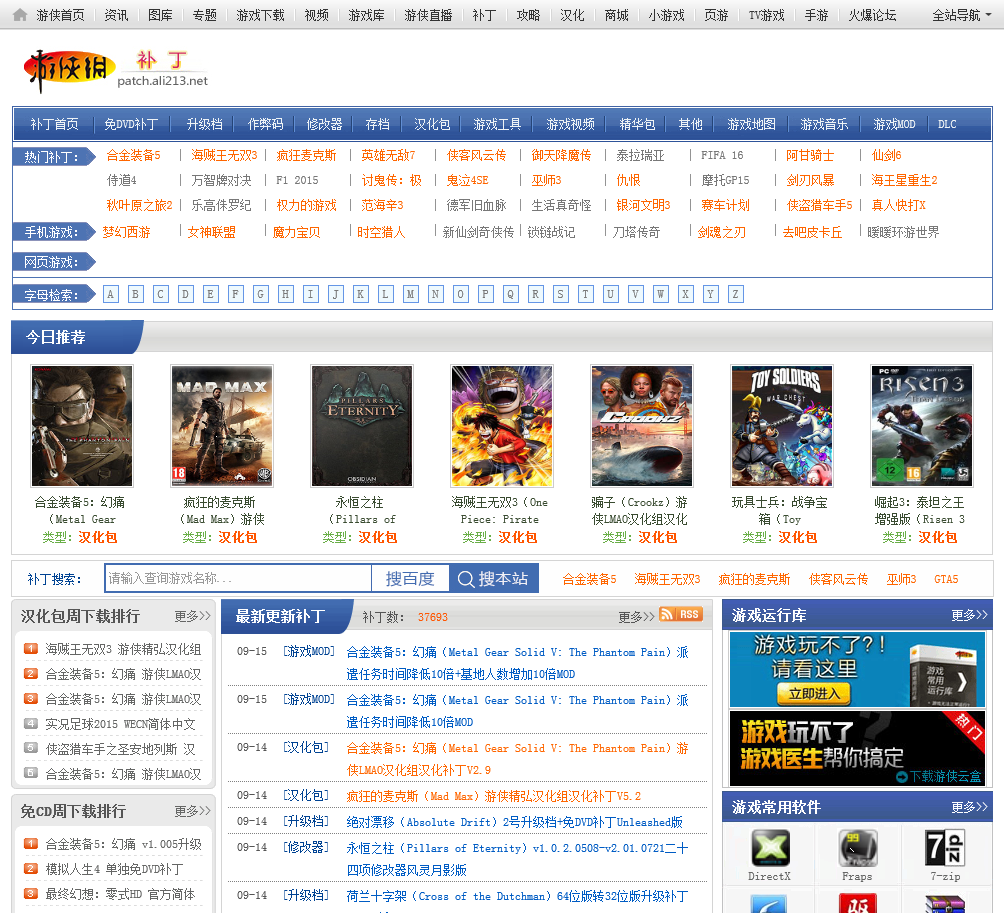
Task: Open rank 4 实况足球2015 WECN简体中文
Action: (x=120, y=724)
